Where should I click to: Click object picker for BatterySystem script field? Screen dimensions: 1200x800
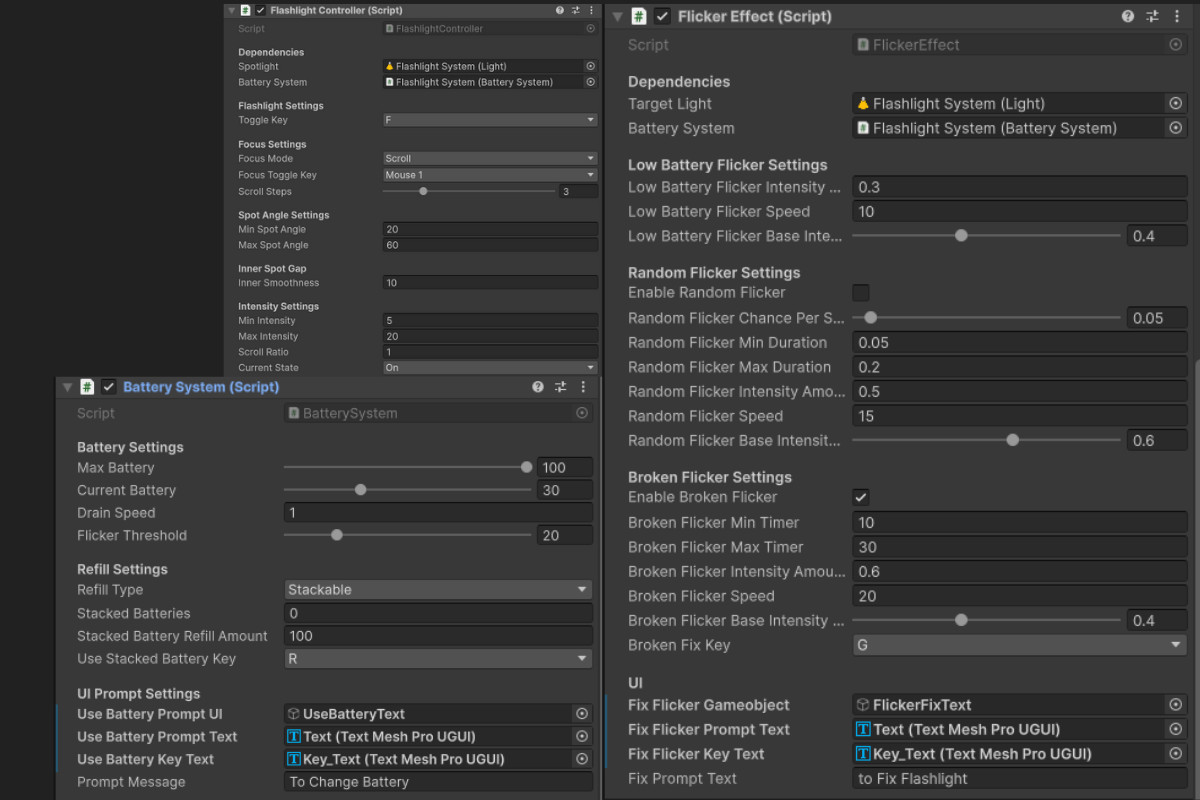[x=582, y=413]
